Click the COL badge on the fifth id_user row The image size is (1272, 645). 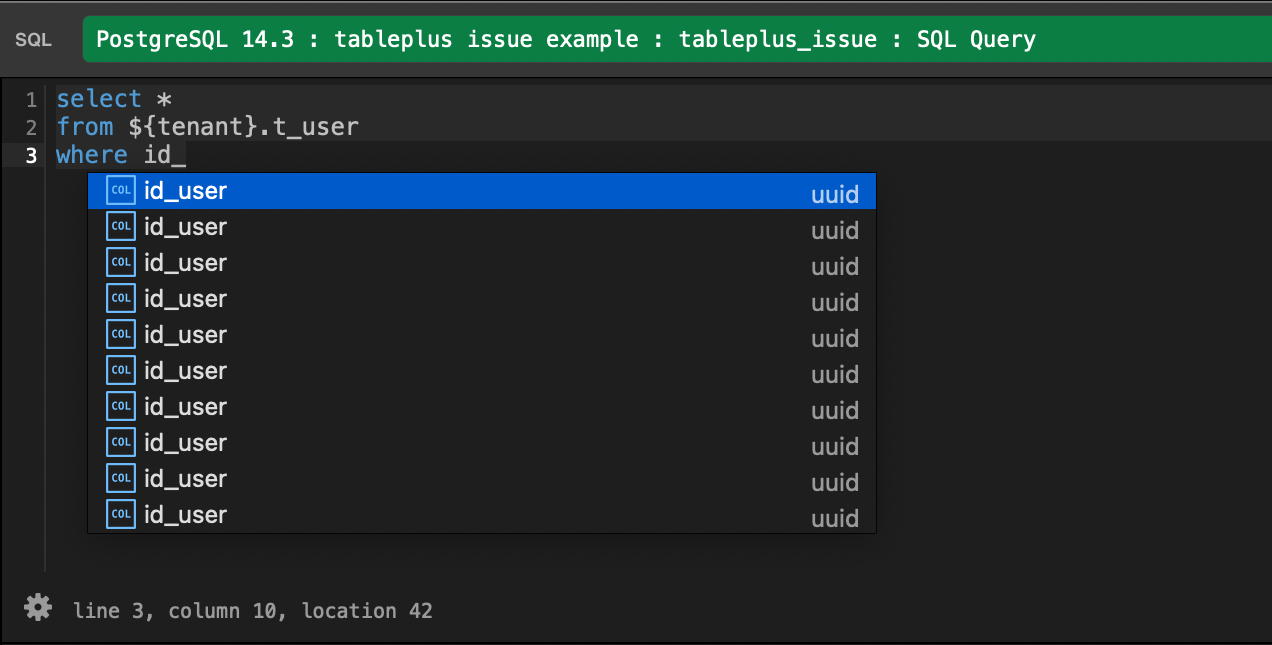(120, 334)
